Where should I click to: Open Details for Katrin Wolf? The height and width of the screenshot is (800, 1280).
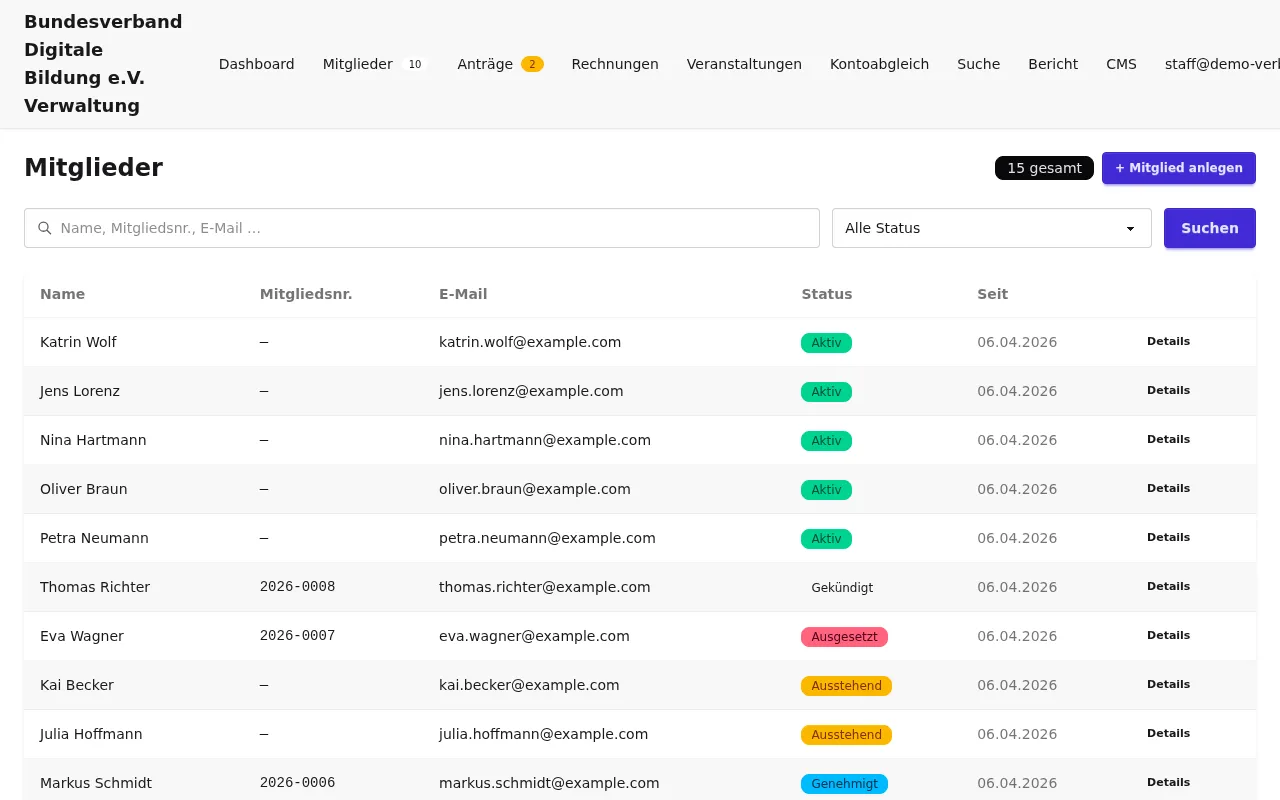coord(1168,342)
